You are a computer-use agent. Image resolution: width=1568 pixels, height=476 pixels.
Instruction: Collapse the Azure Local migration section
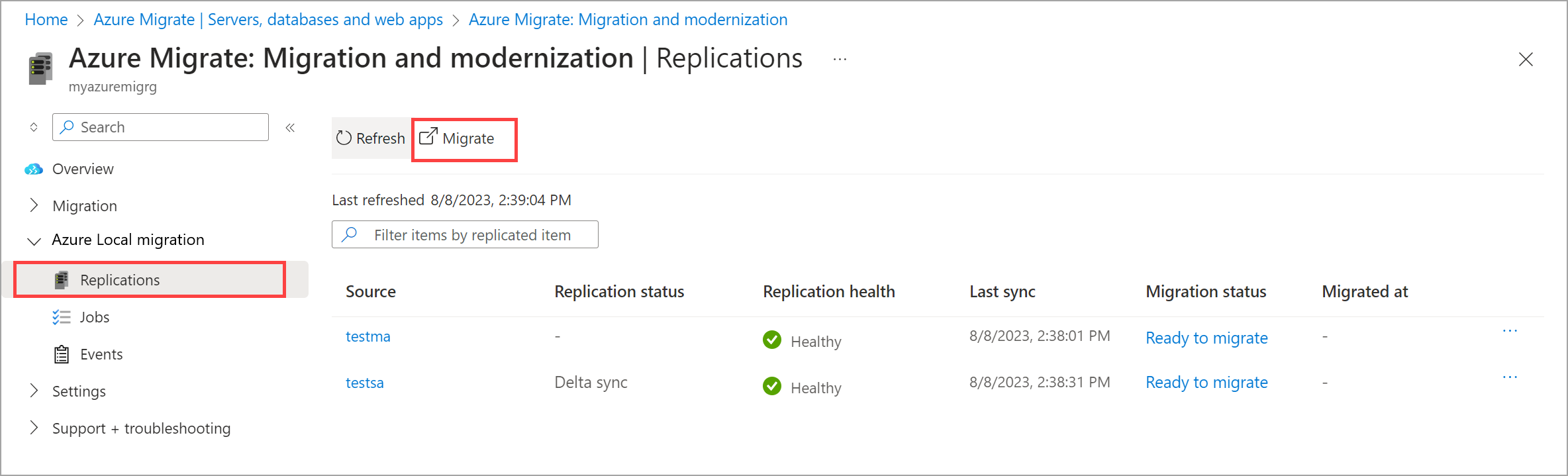(x=34, y=240)
